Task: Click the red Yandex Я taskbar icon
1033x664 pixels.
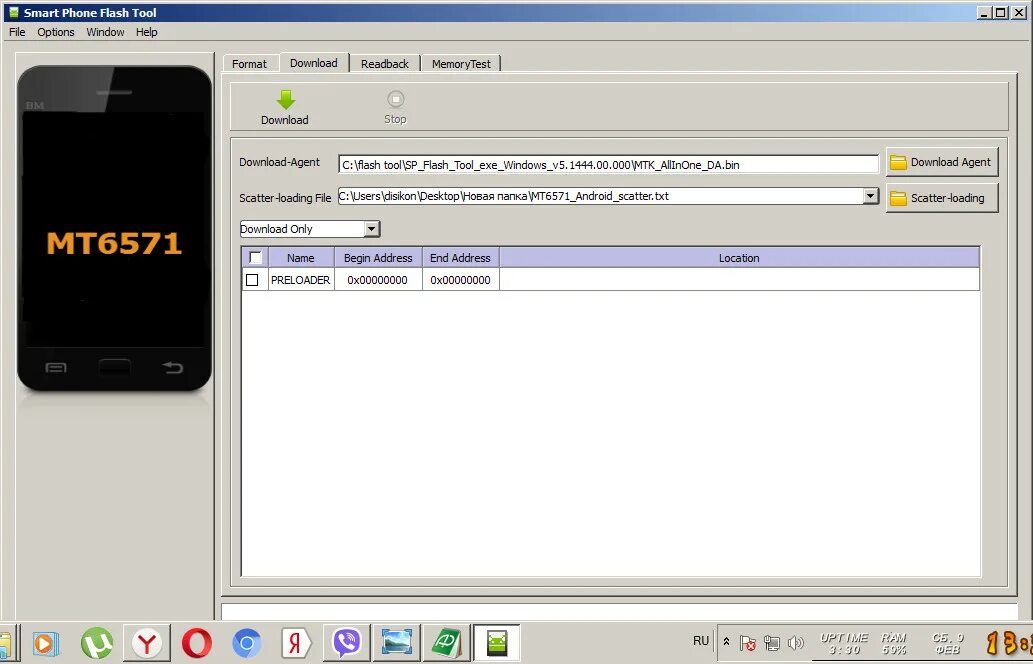Action: click(x=296, y=643)
